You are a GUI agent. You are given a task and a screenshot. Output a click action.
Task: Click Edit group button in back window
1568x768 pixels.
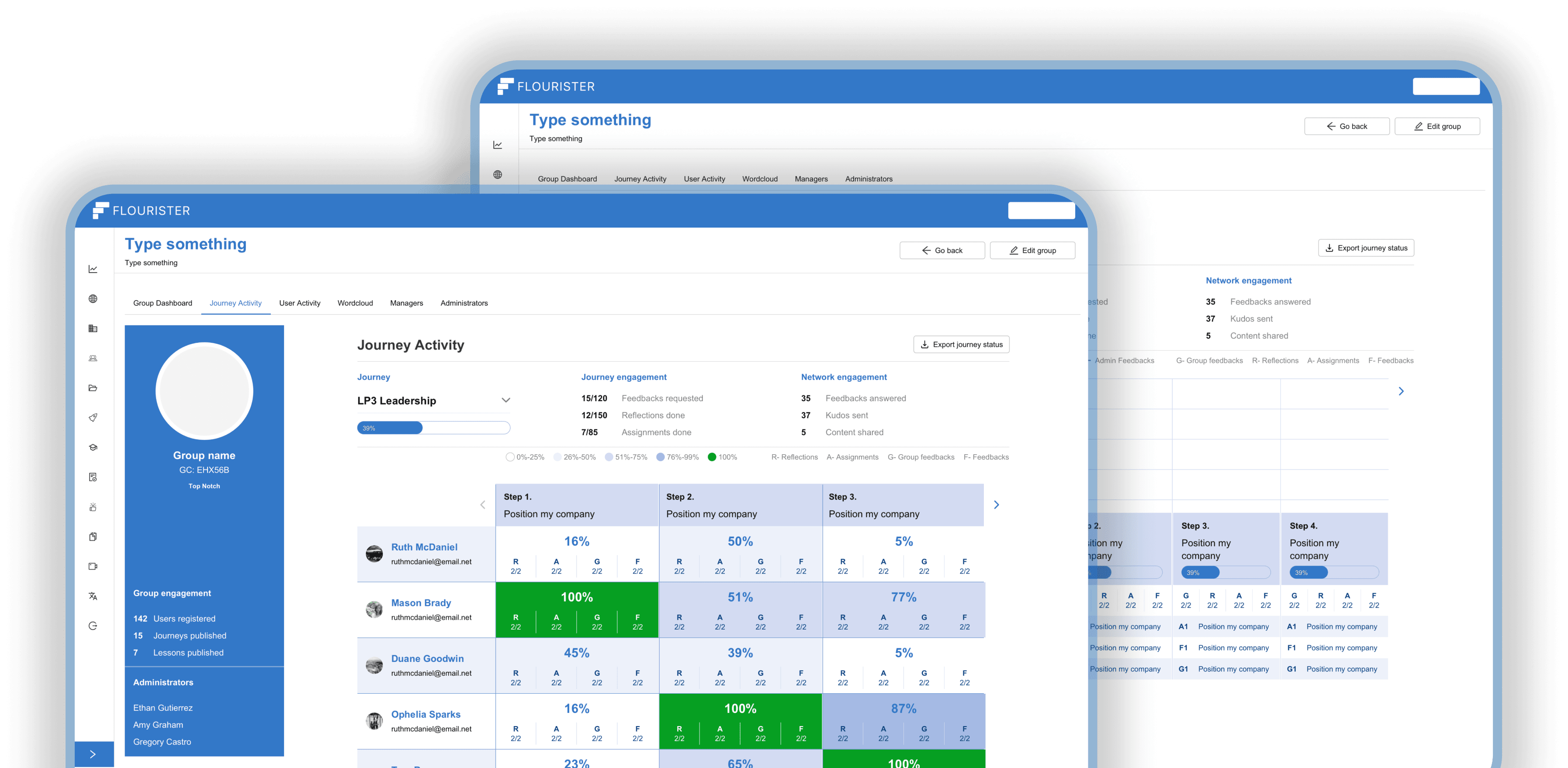point(1437,127)
